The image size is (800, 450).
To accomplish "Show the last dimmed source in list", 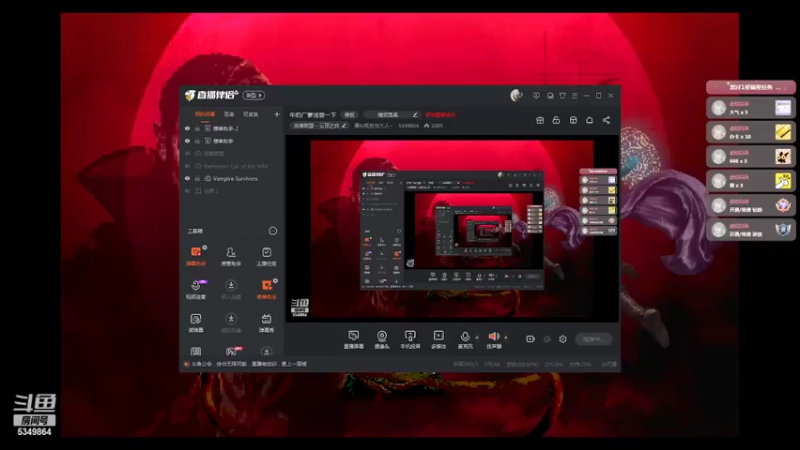I will click(x=187, y=191).
